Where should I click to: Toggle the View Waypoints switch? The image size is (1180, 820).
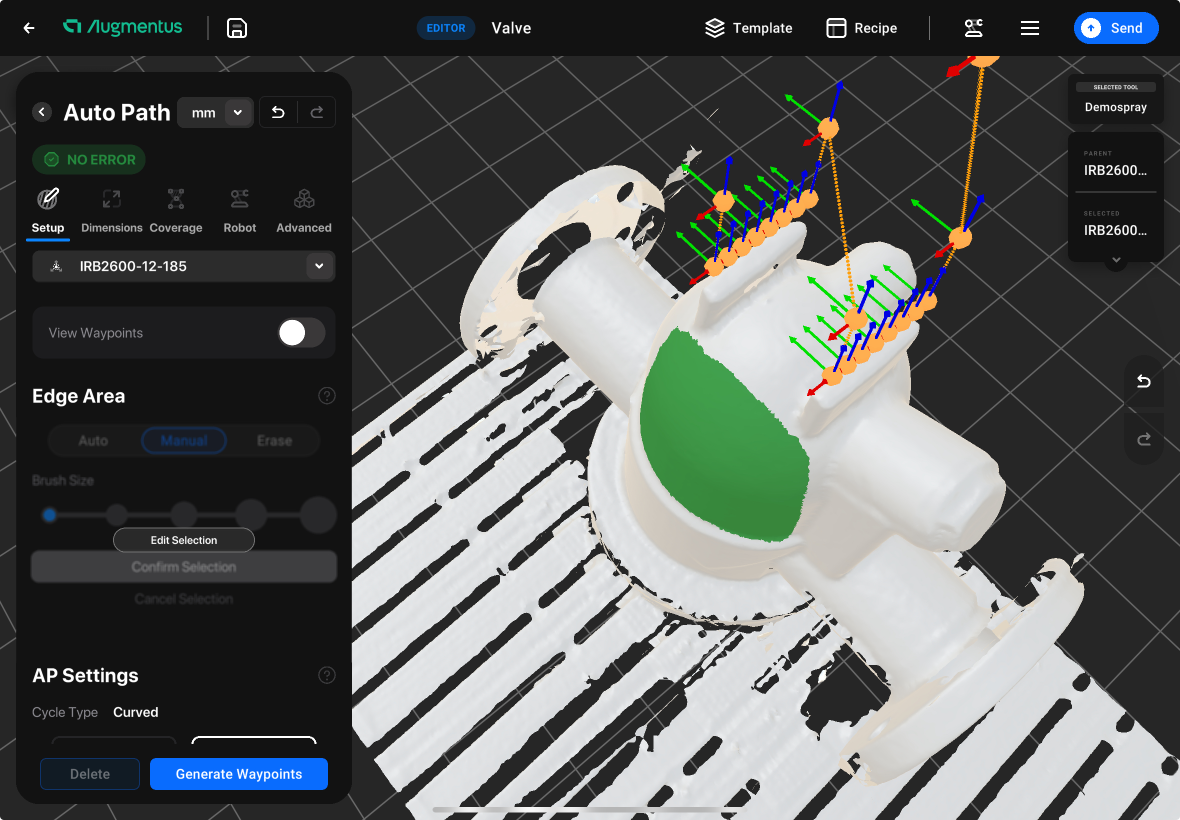[x=298, y=332]
